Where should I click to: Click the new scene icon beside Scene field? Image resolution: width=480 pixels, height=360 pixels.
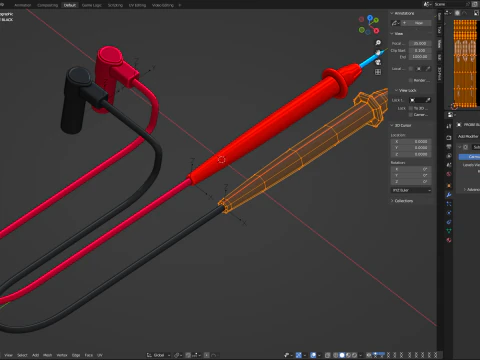click(x=475, y=4)
